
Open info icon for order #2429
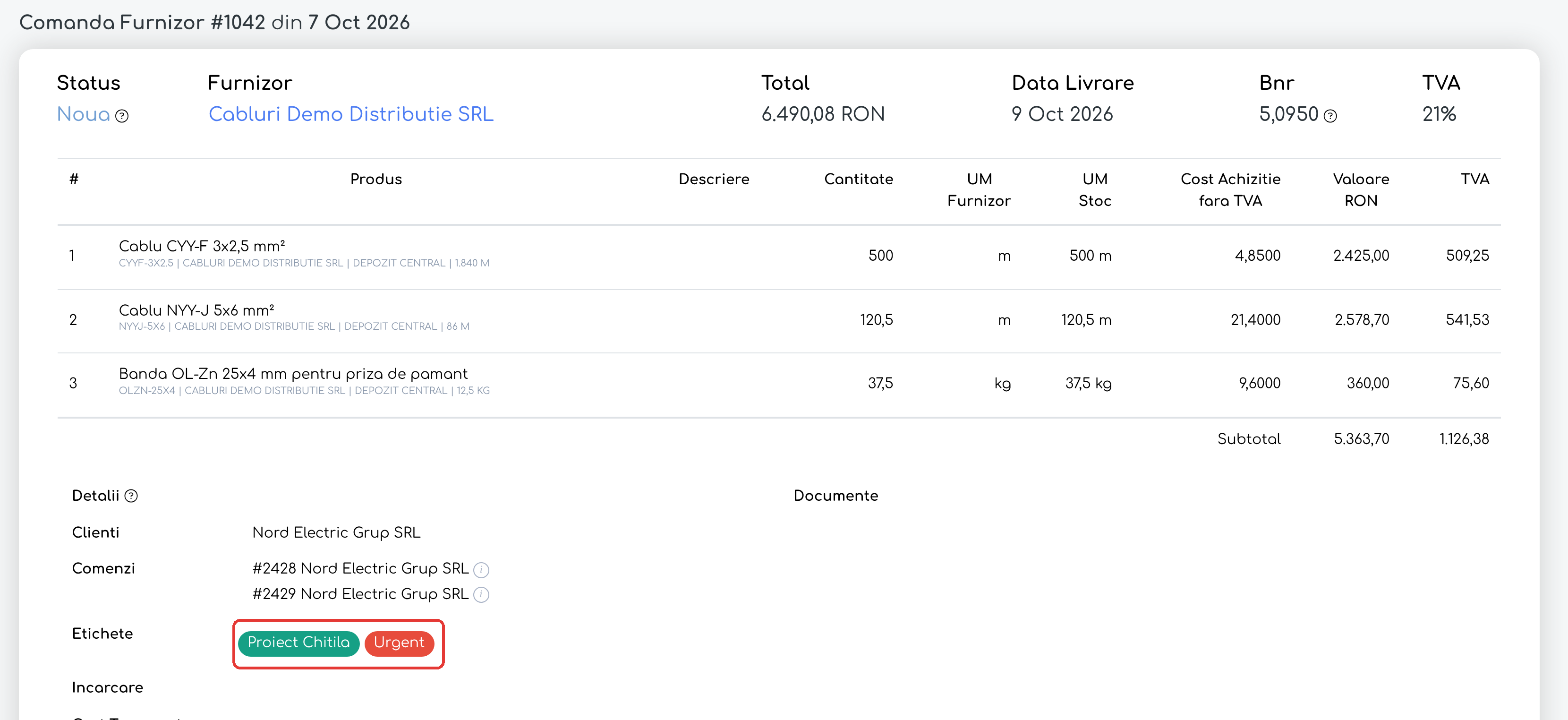(x=481, y=594)
